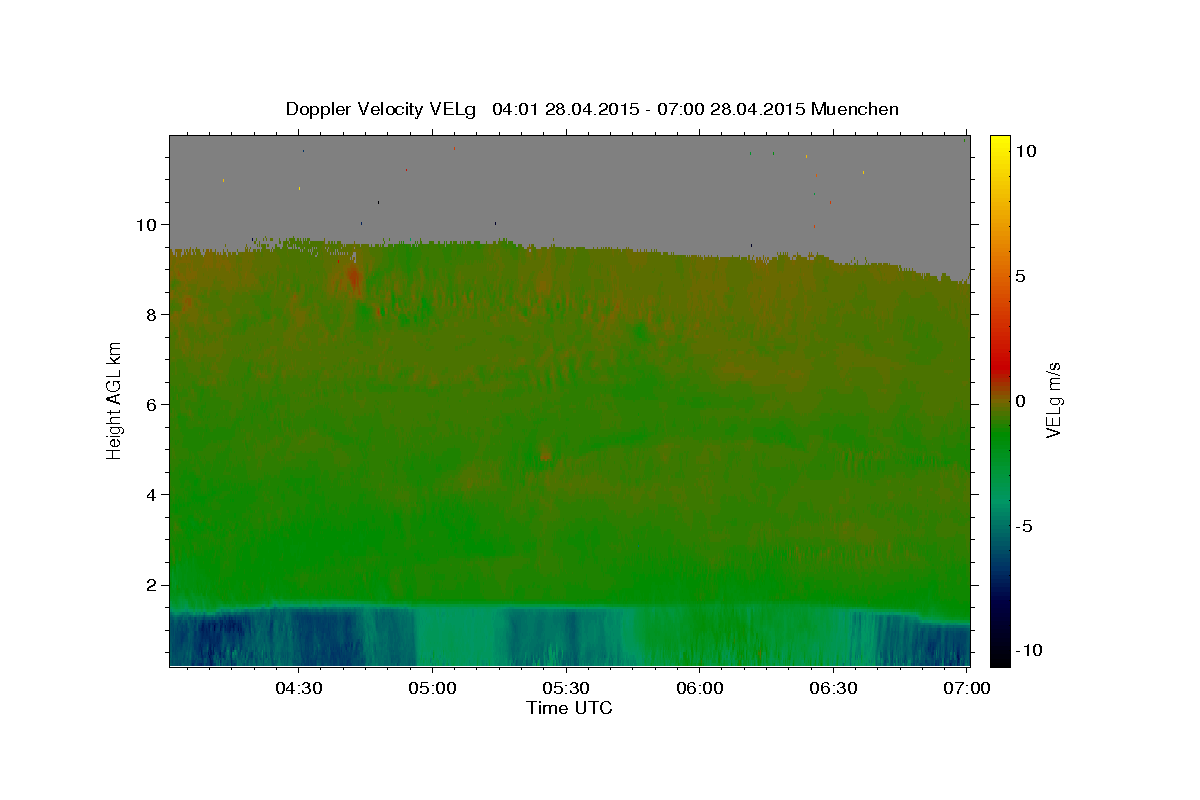The image size is (1200, 800).
Task: Click the '05:00' time axis label
Action: pyautogui.click(x=432, y=688)
